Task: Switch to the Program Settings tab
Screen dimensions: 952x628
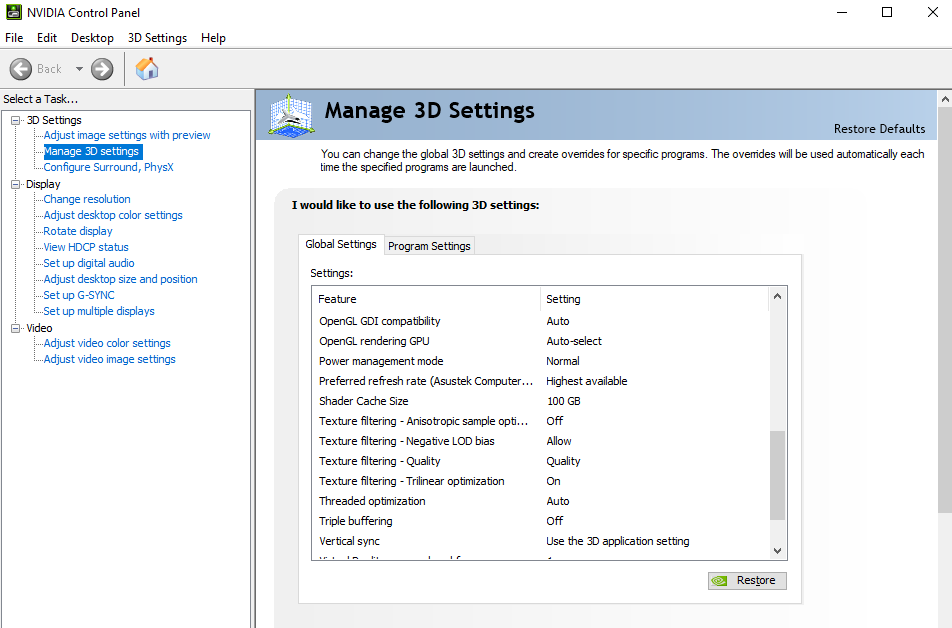Action: (429, 246)
